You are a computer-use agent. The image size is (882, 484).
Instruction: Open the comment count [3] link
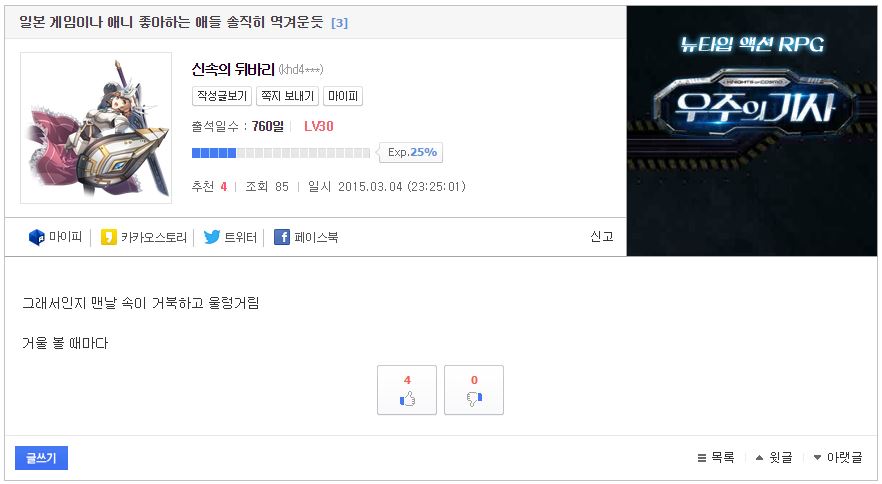click(339, 23)
